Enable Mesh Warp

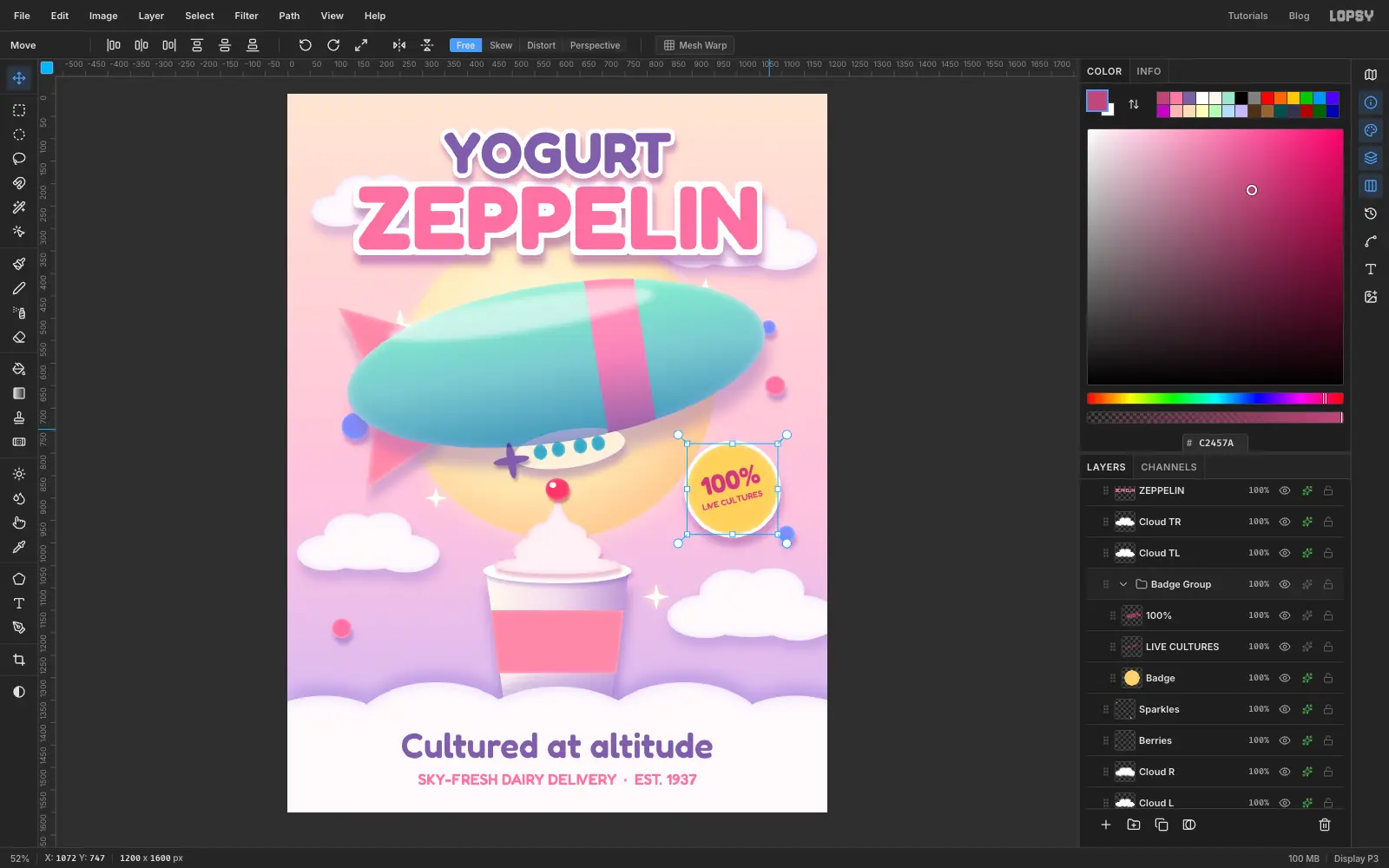[694, 45]
